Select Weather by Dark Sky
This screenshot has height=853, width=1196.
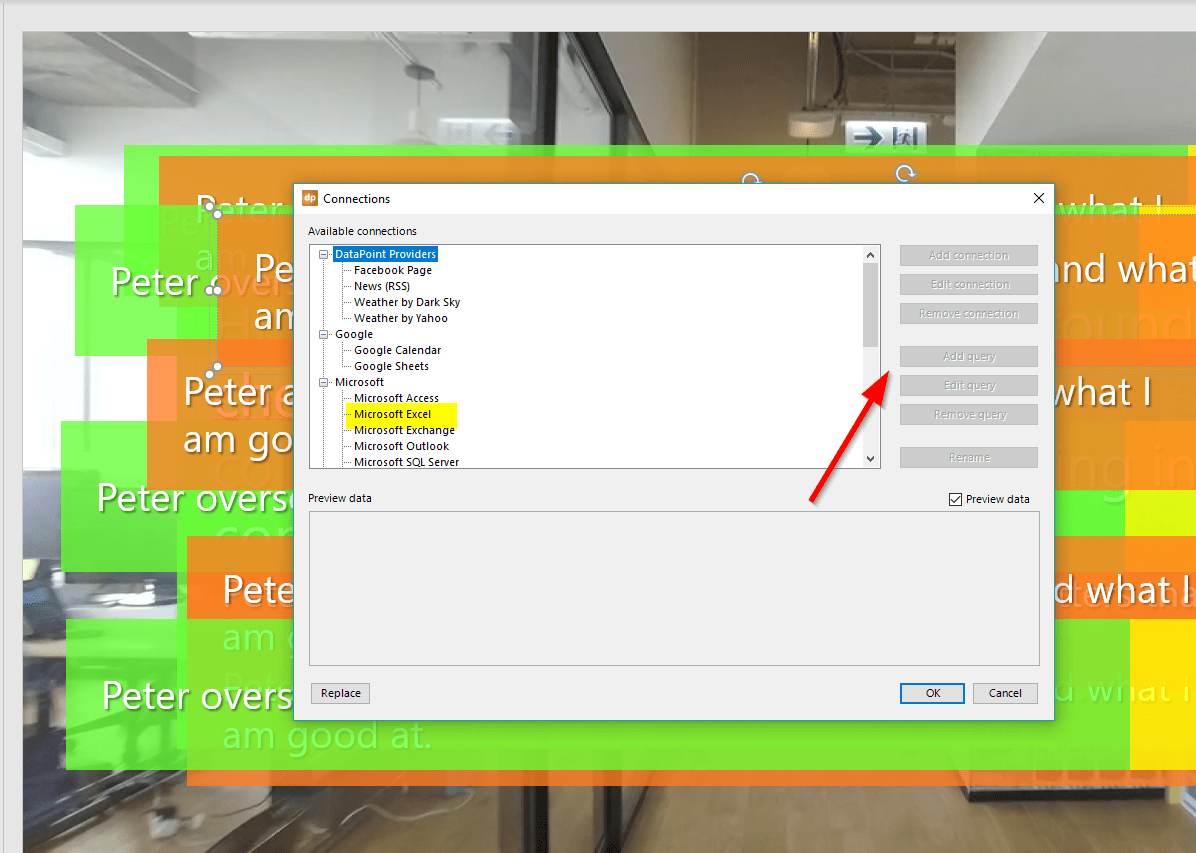click(407, 302)
